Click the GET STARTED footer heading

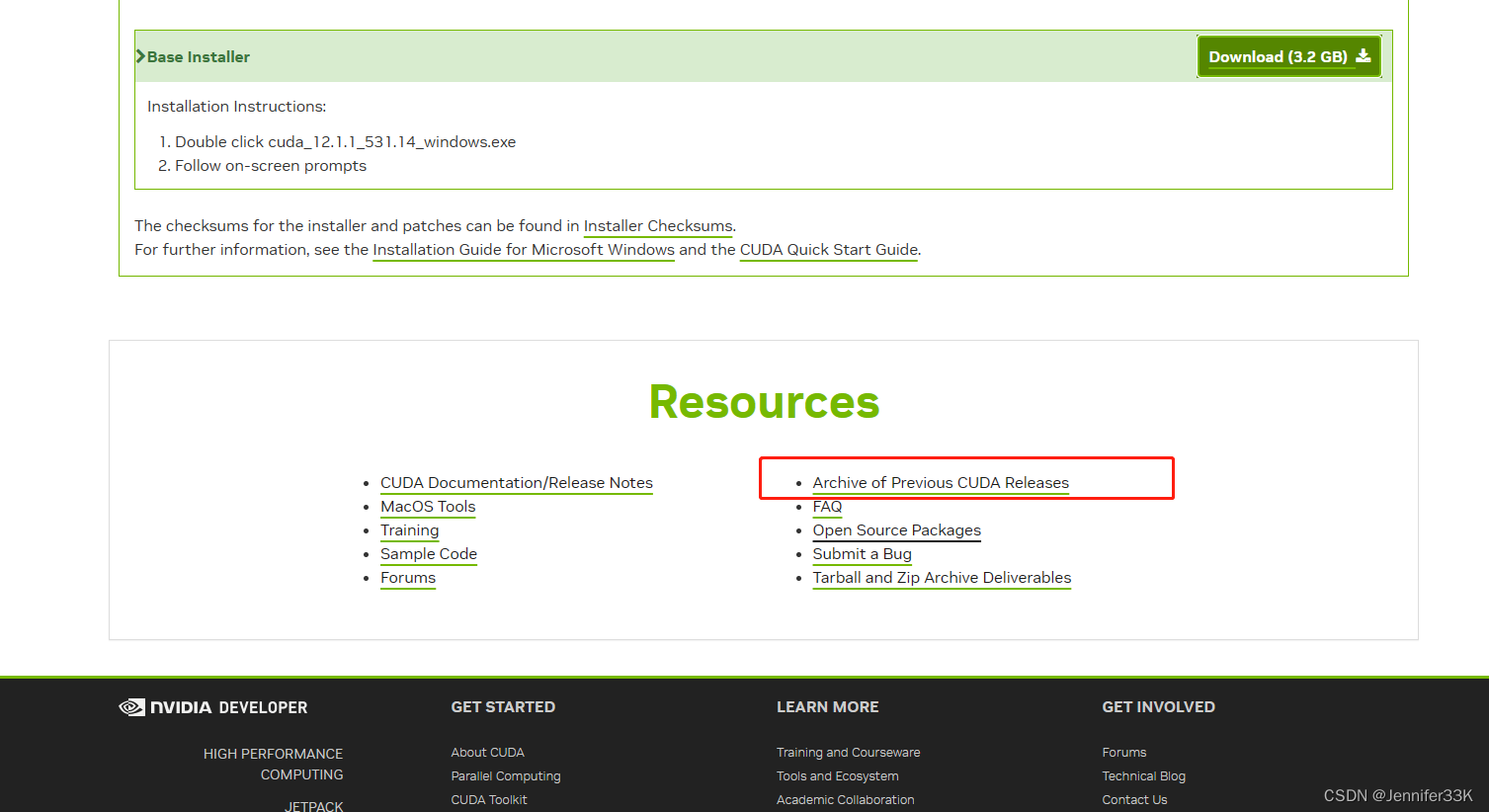pos(503,707)
